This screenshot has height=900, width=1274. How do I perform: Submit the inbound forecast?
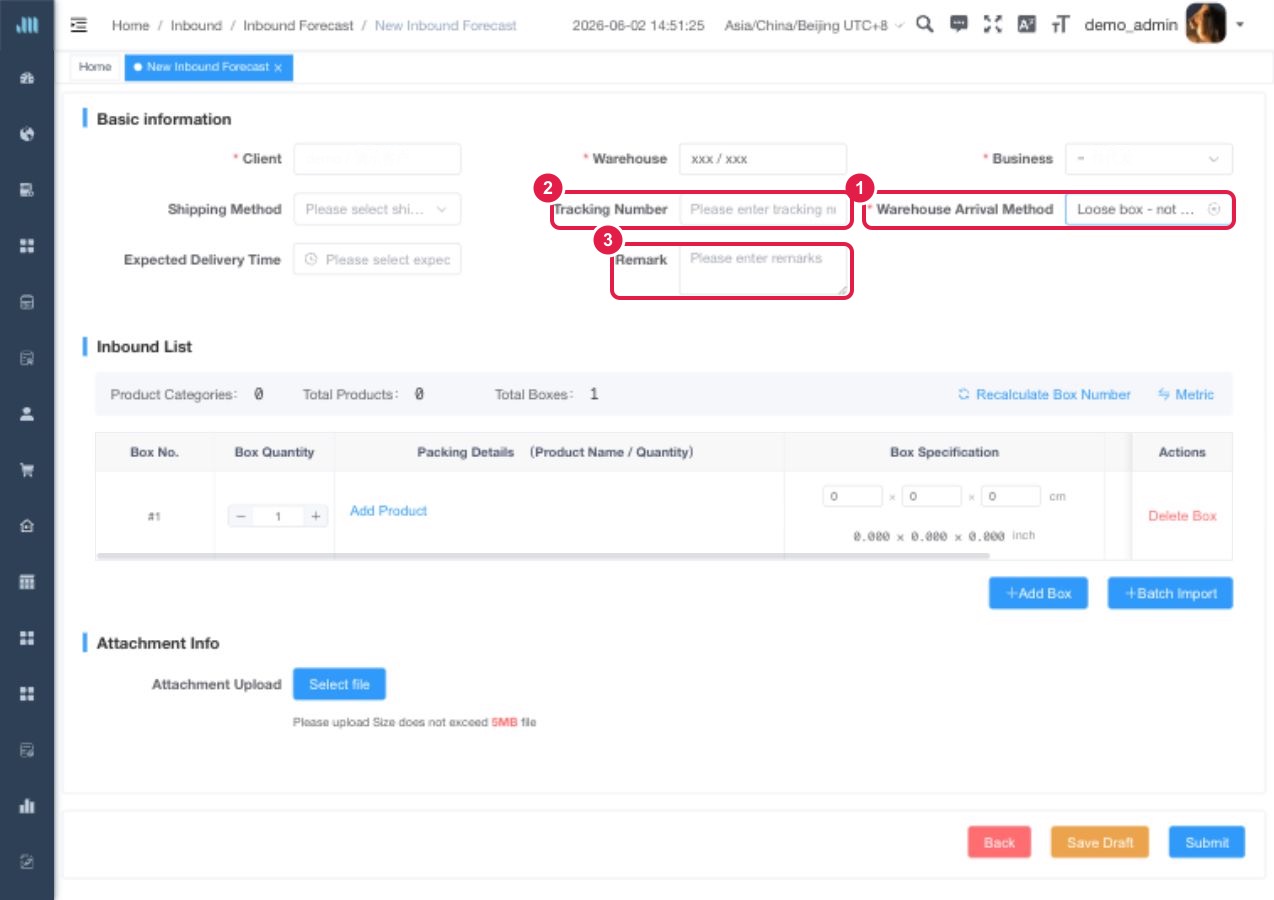[1207, 843]
